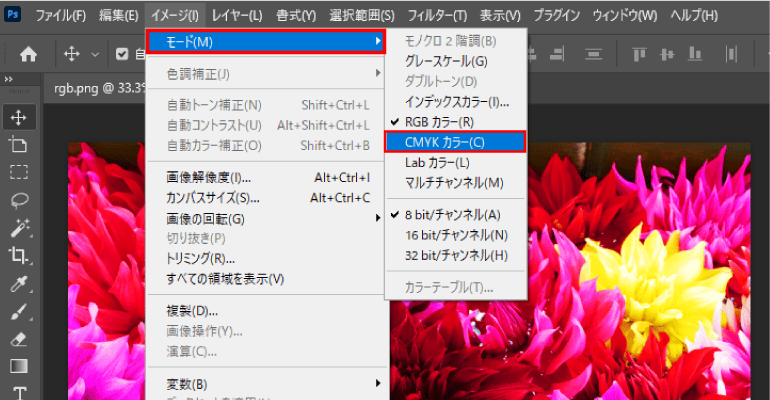
Task: Select the Eyedropper tool
Action: (19, 284)
